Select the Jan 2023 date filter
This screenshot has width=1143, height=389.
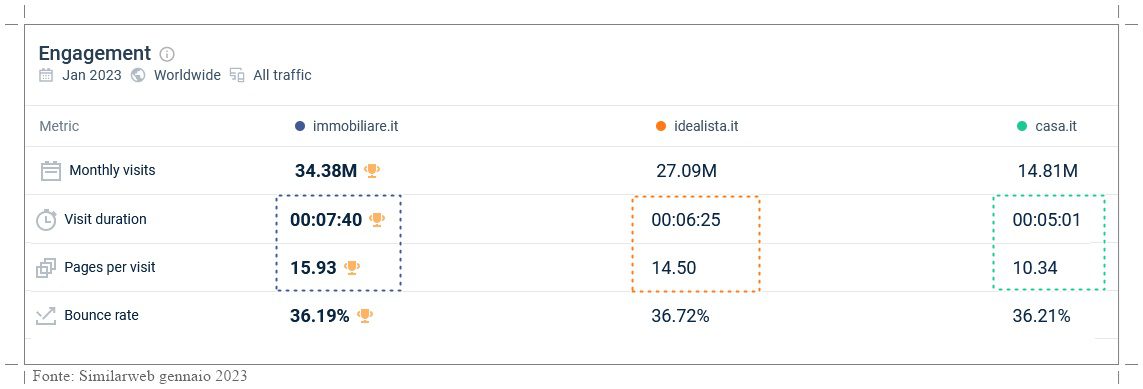(92, 75)
